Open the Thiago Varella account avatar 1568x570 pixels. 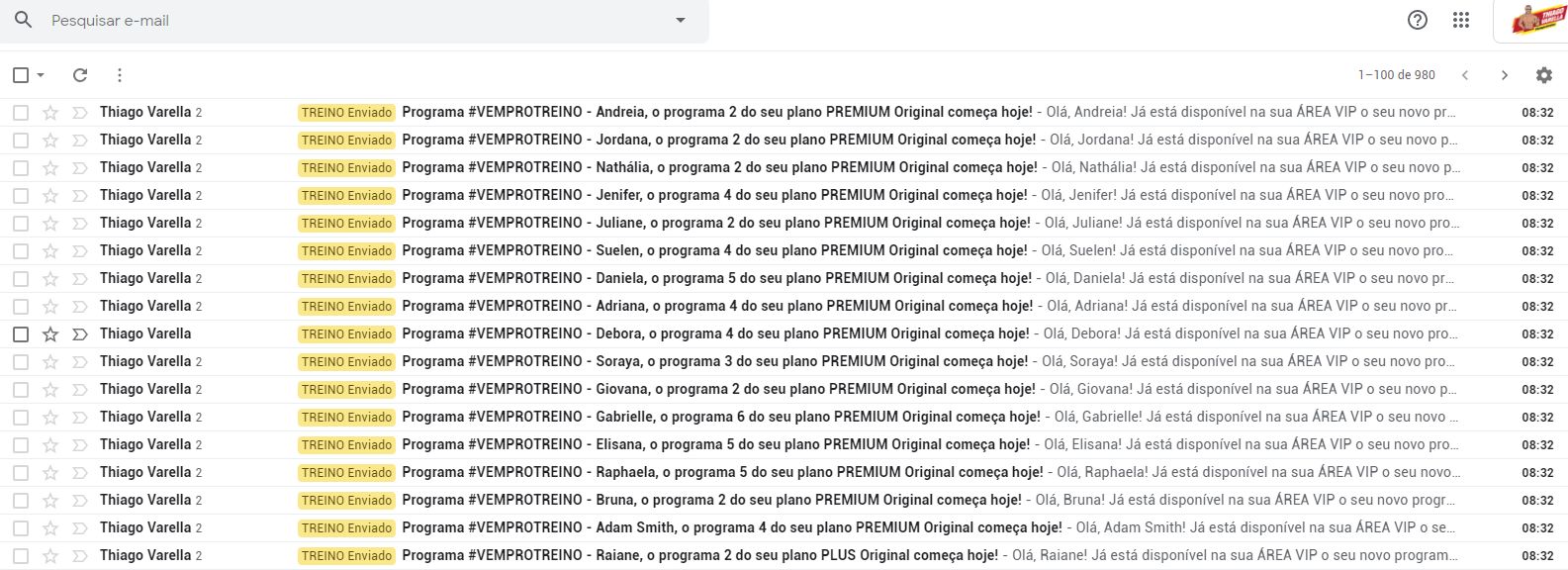point(1538,20)
